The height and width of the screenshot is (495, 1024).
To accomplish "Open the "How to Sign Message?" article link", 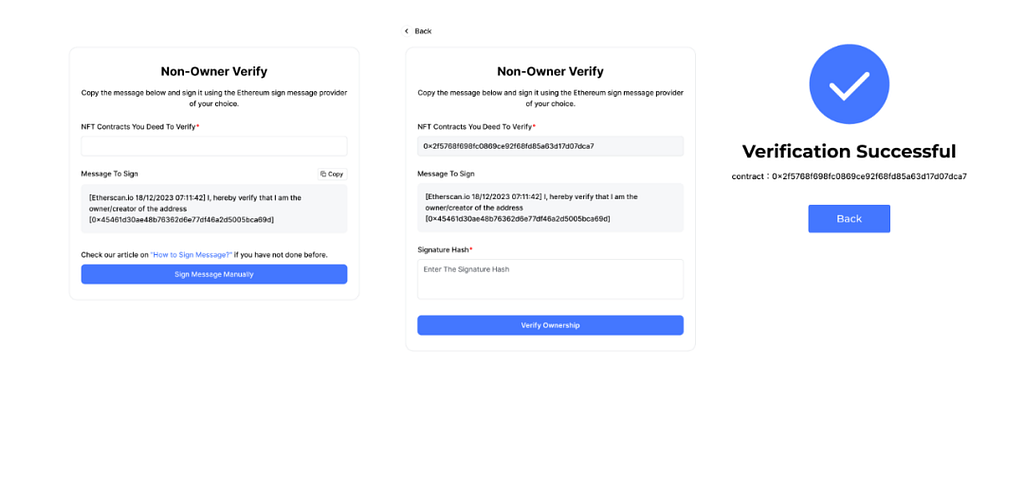I will 191,255.
